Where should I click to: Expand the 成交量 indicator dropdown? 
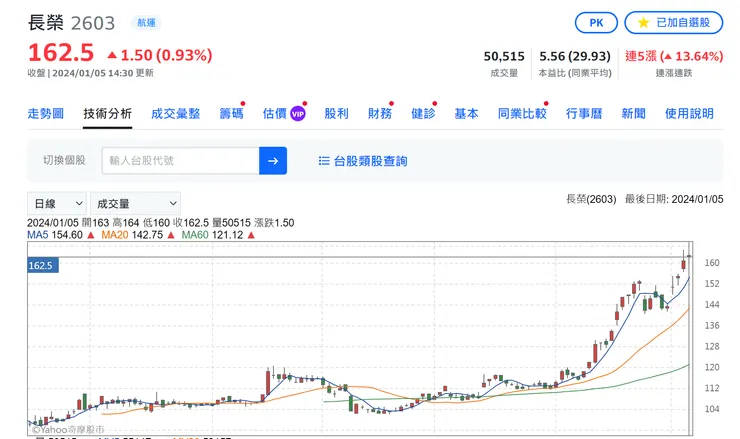135,203
